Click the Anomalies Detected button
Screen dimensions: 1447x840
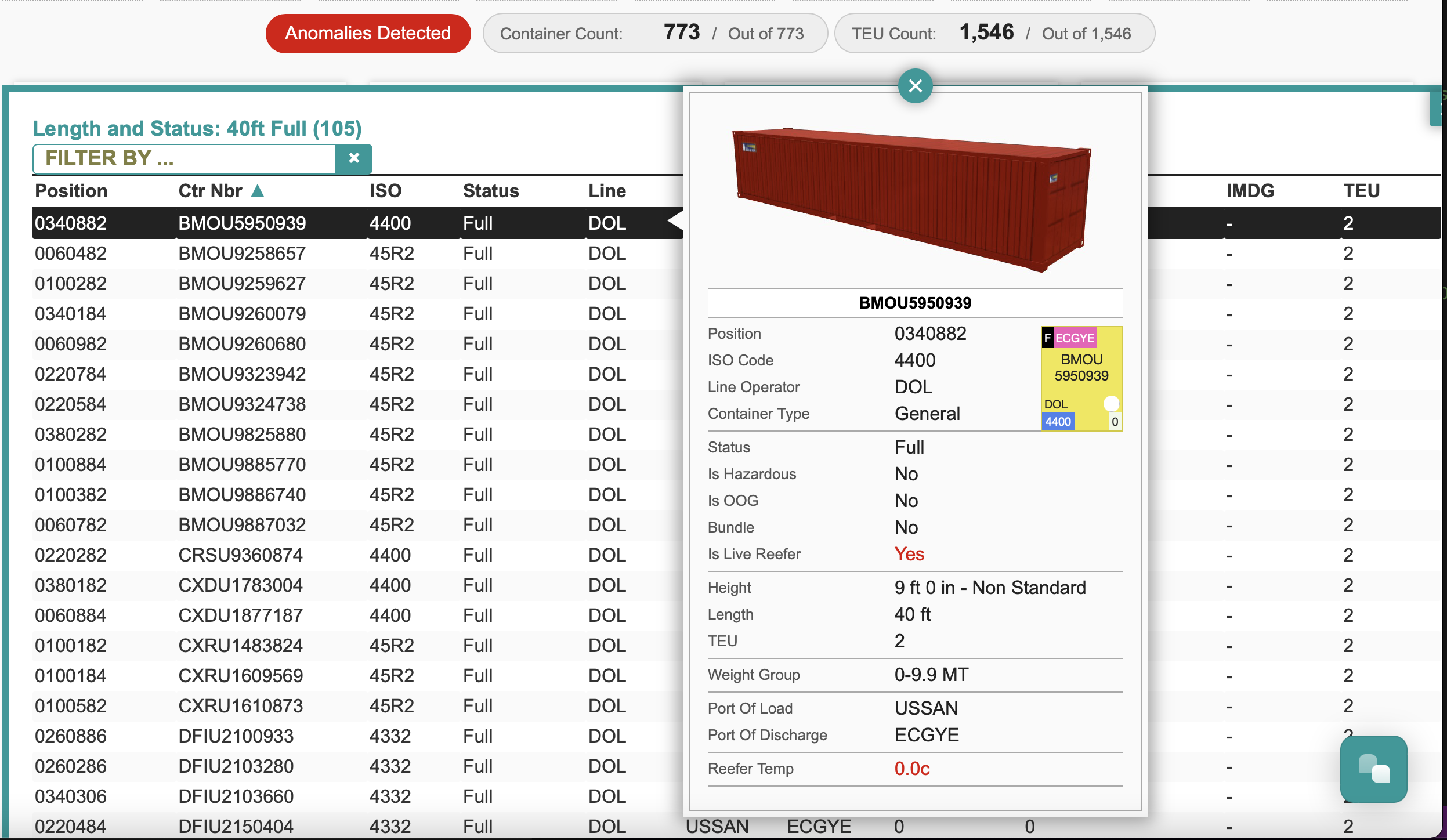point(368,34)
